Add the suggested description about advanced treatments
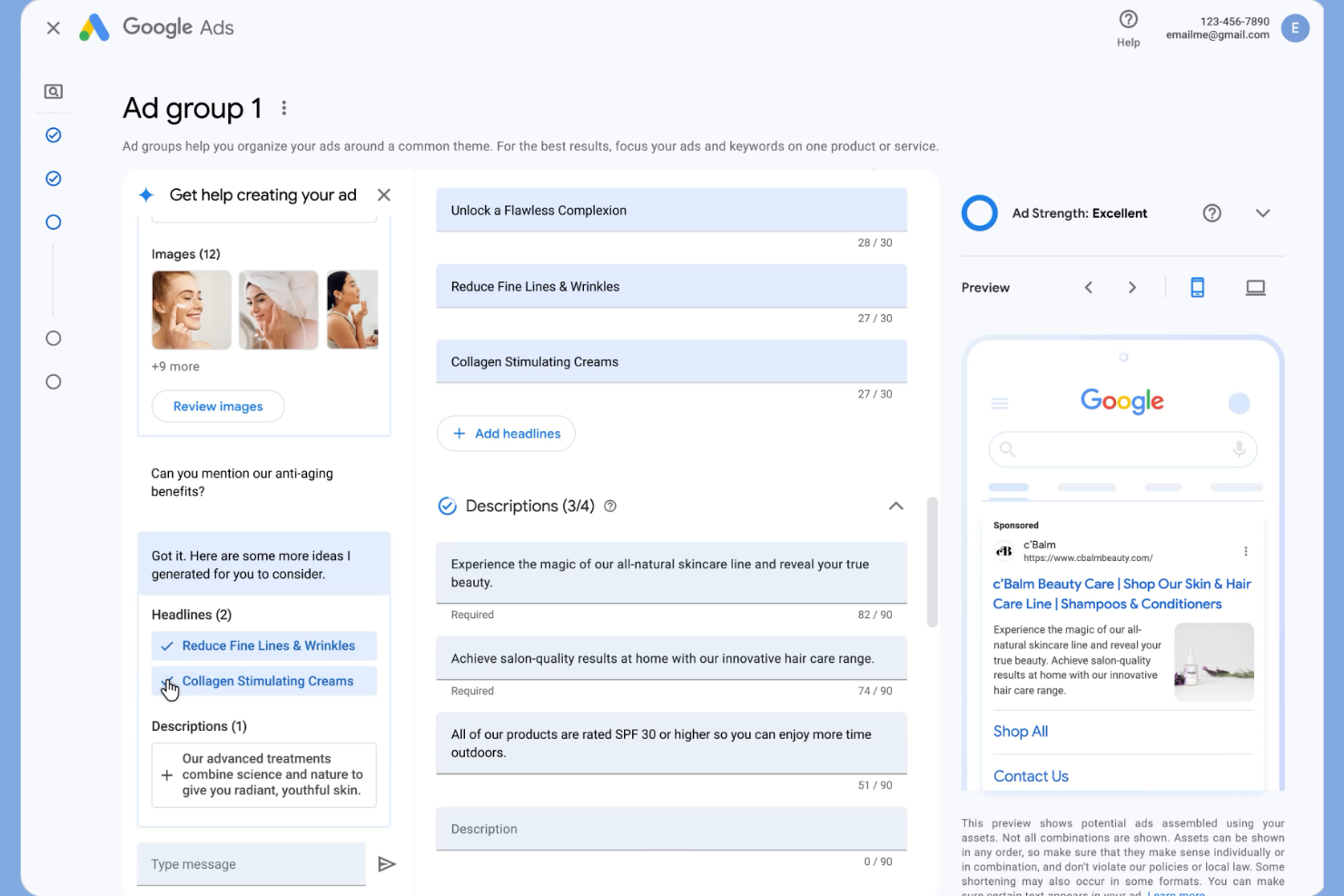 click(264, 775)
